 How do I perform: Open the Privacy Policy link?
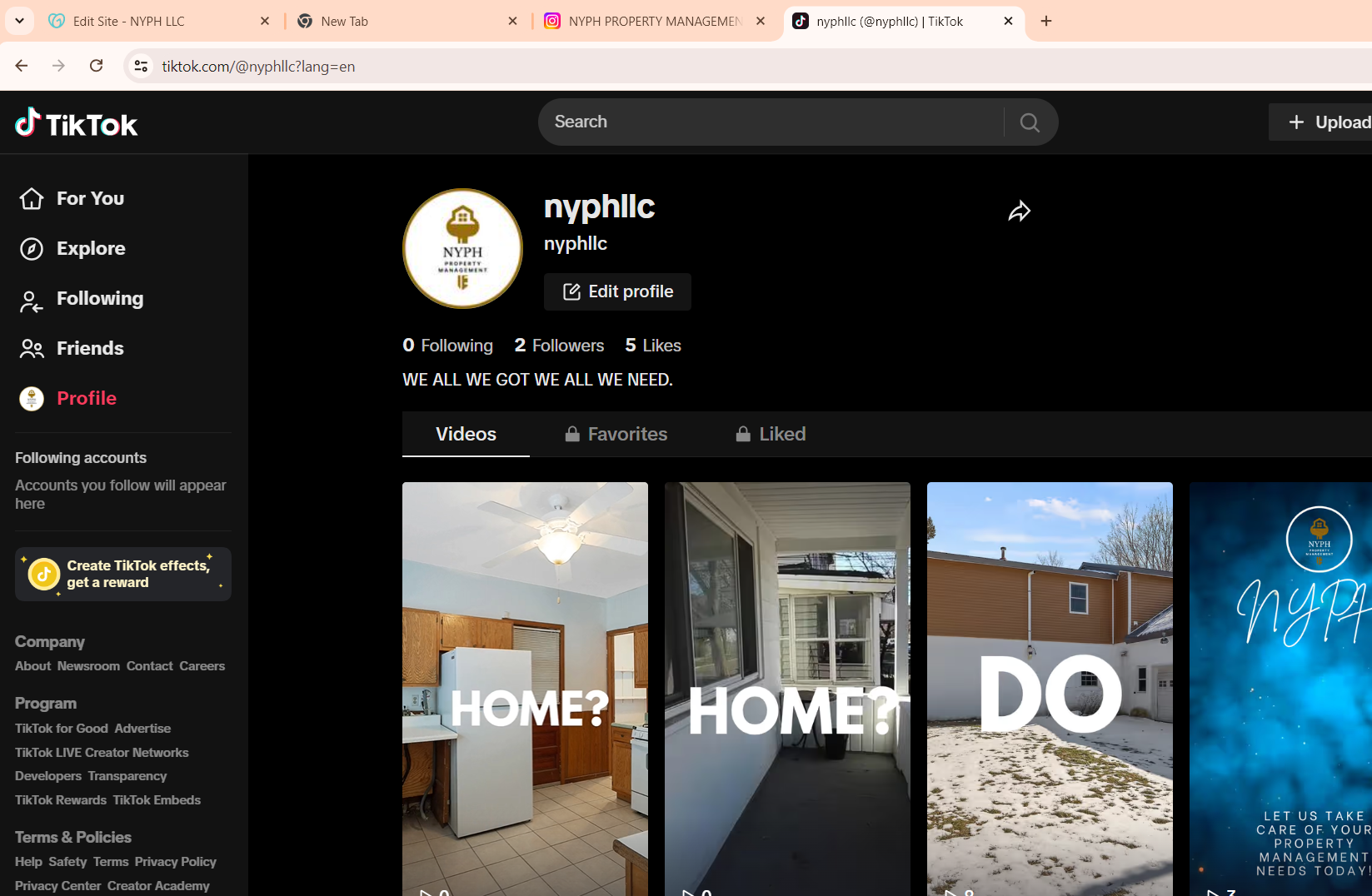[x=176, y=862]
